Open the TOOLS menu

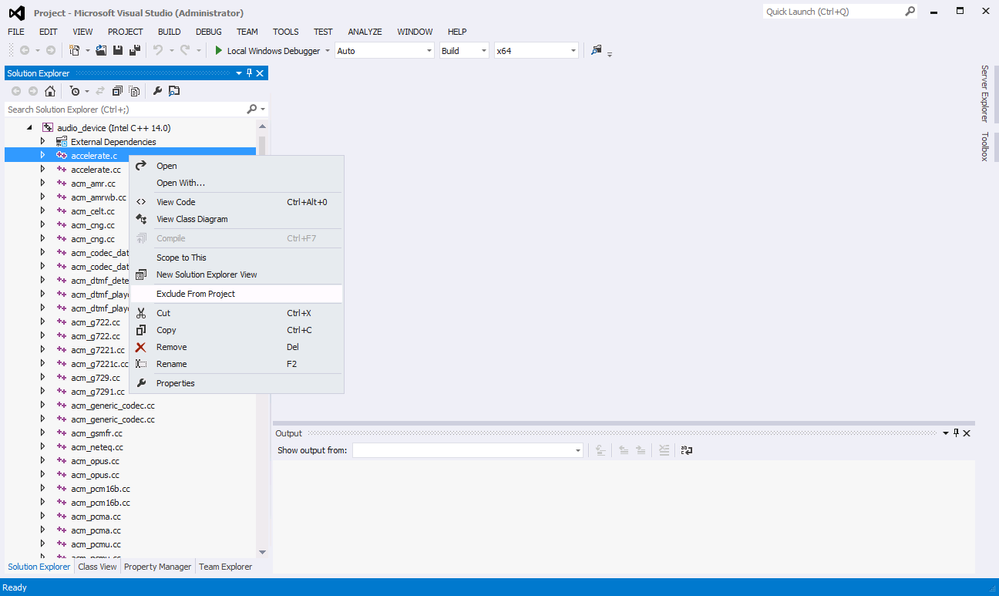coord(285,31)
